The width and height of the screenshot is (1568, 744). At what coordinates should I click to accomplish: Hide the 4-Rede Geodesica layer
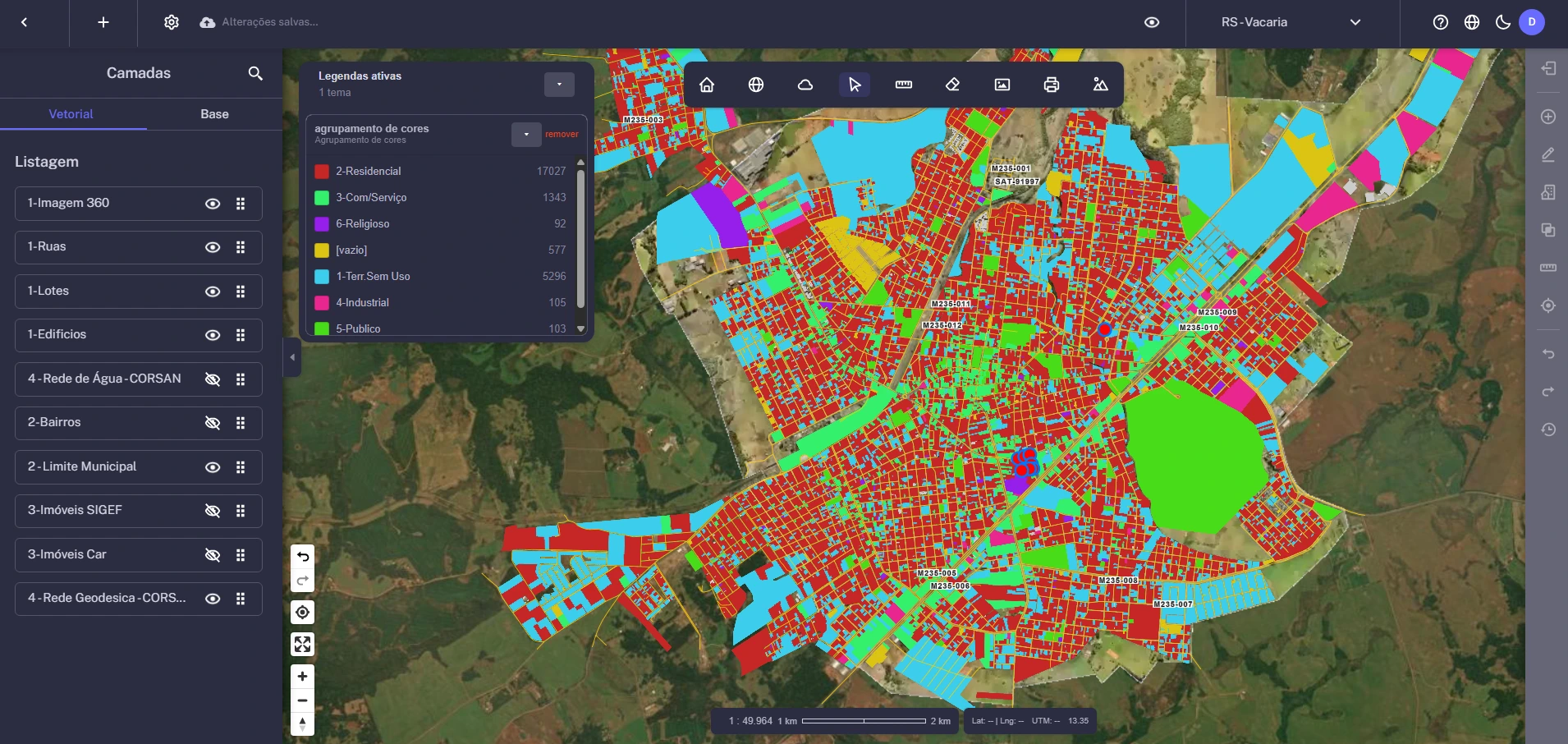[213, 599]
